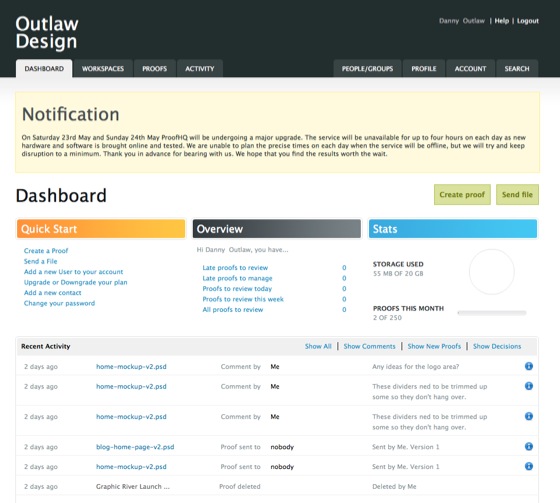Click the Stats panel header
Screen dimensions: 560x503
453,229
